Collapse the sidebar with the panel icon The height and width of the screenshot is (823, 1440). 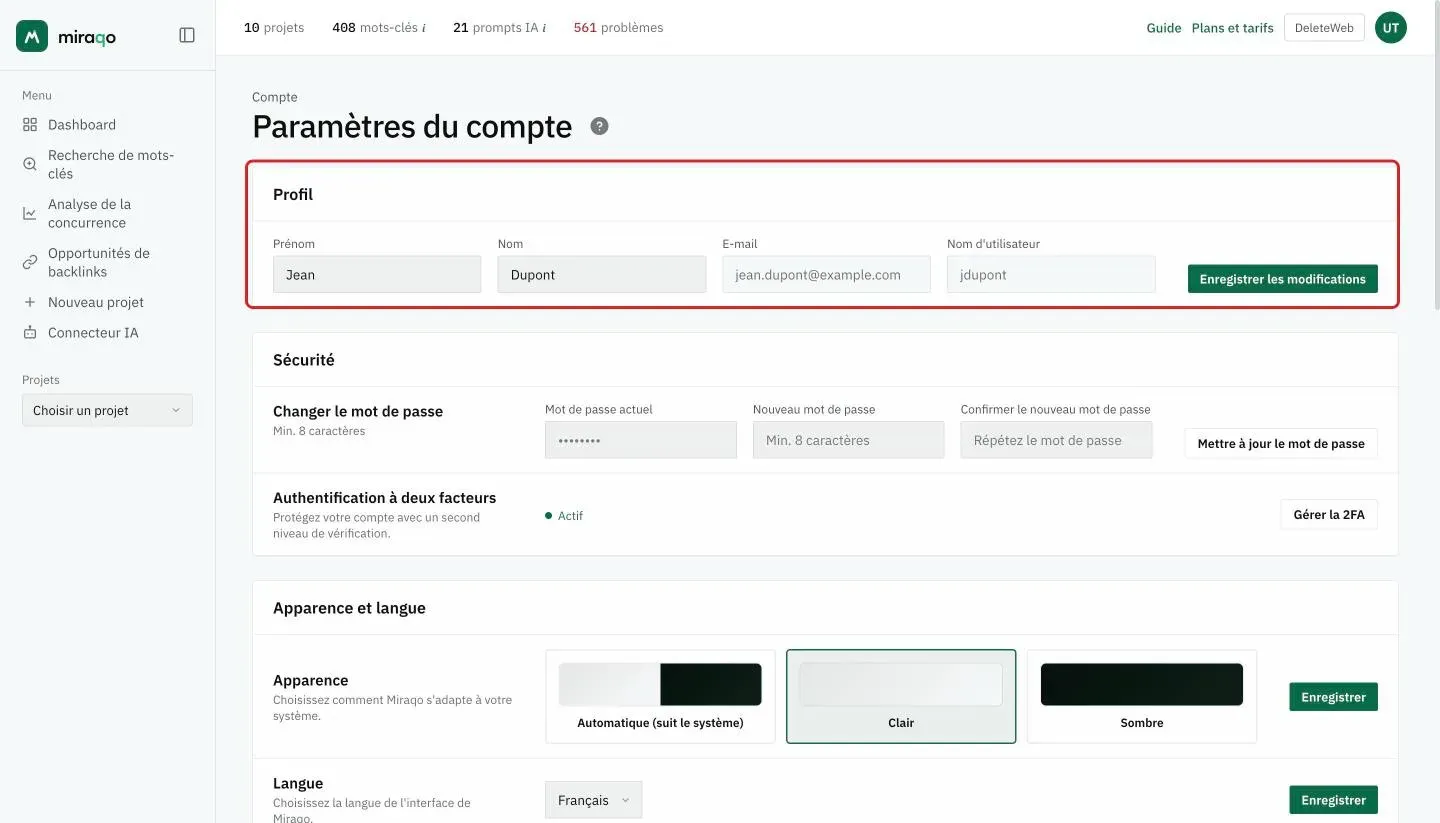187,35
